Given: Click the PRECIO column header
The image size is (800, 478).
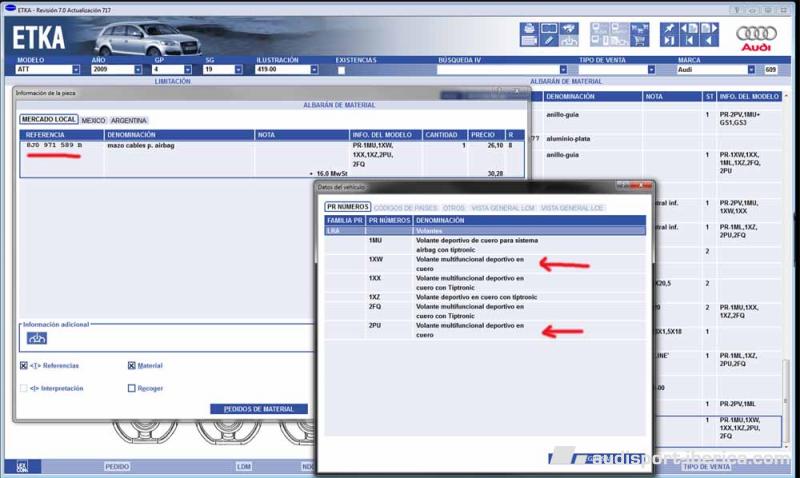Looking at the screenshot, I should click(x=486, y=135).
